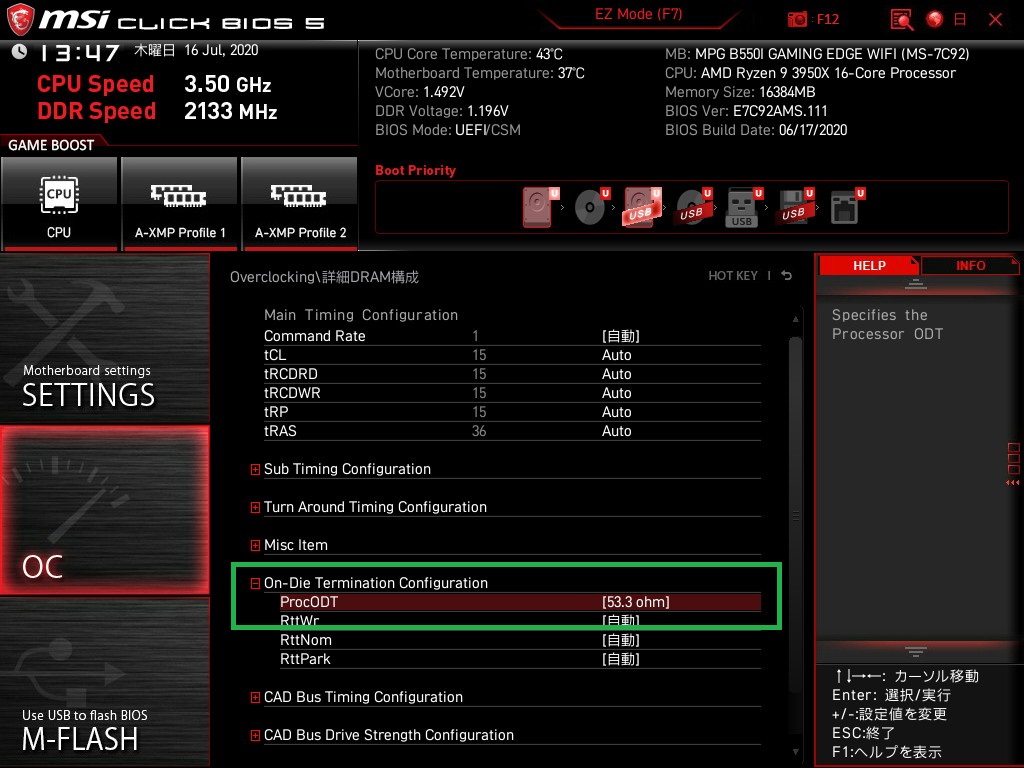The width and height of the screenshot is (1024, 768).
Task: Select the USB optical drive boot icon
Action: [693, 207]
